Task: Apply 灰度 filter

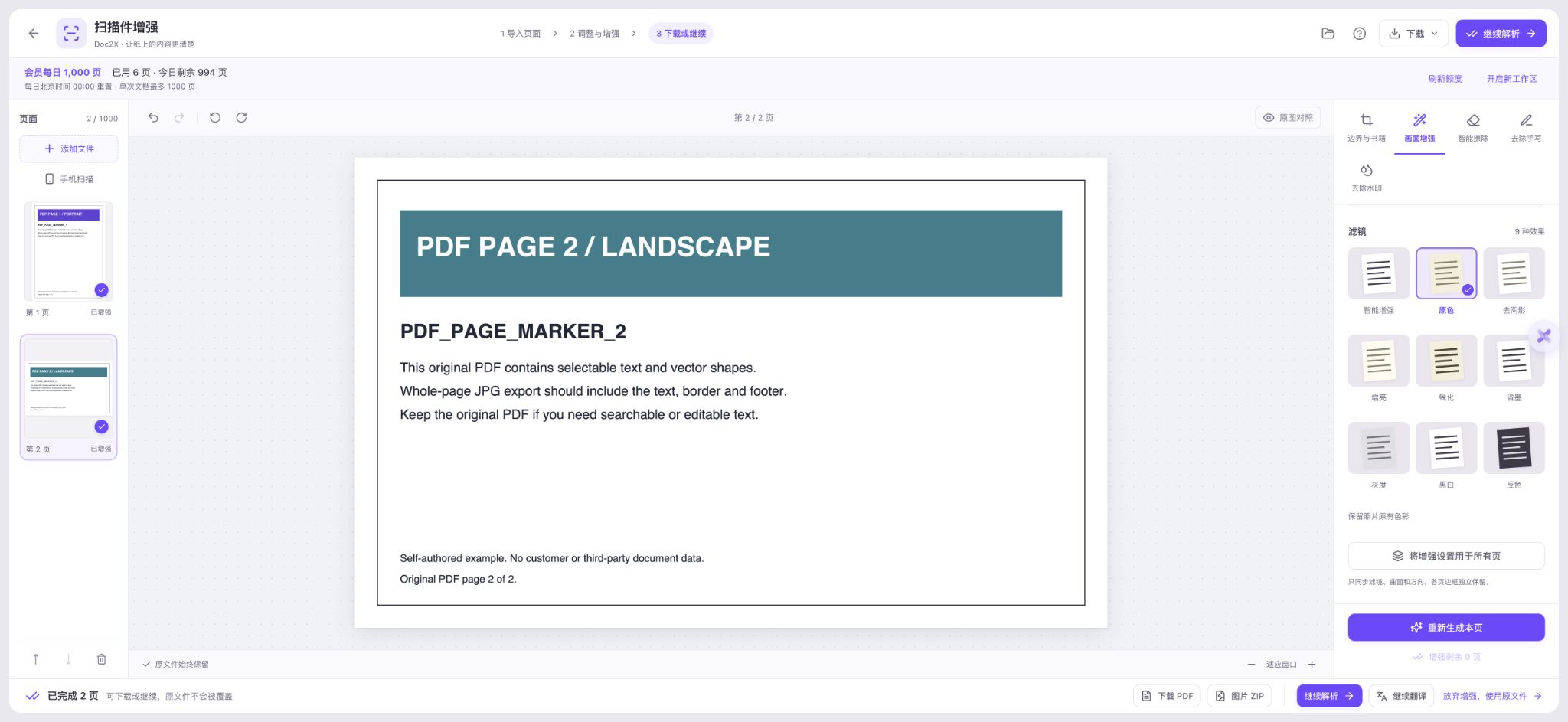Action: (1378, 448)
